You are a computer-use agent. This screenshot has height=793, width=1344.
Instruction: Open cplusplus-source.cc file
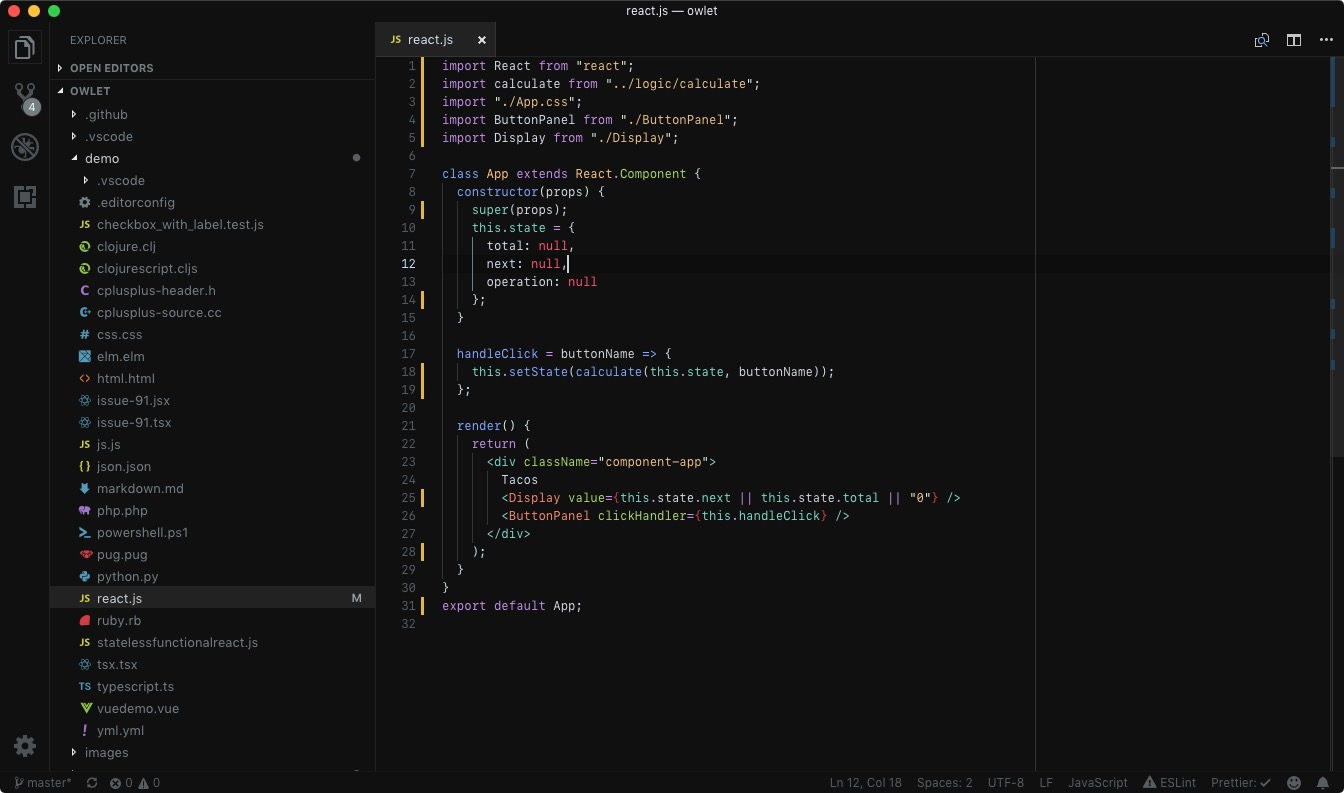click(212, 312)
